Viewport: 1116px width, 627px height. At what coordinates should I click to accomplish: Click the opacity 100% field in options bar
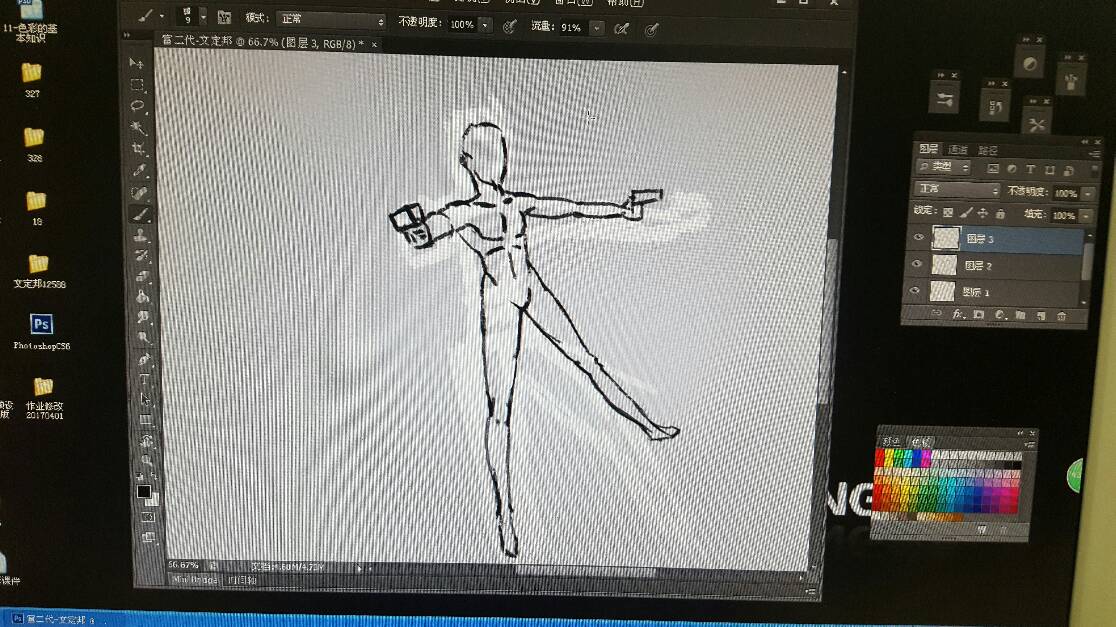click(x=463, y=25)
